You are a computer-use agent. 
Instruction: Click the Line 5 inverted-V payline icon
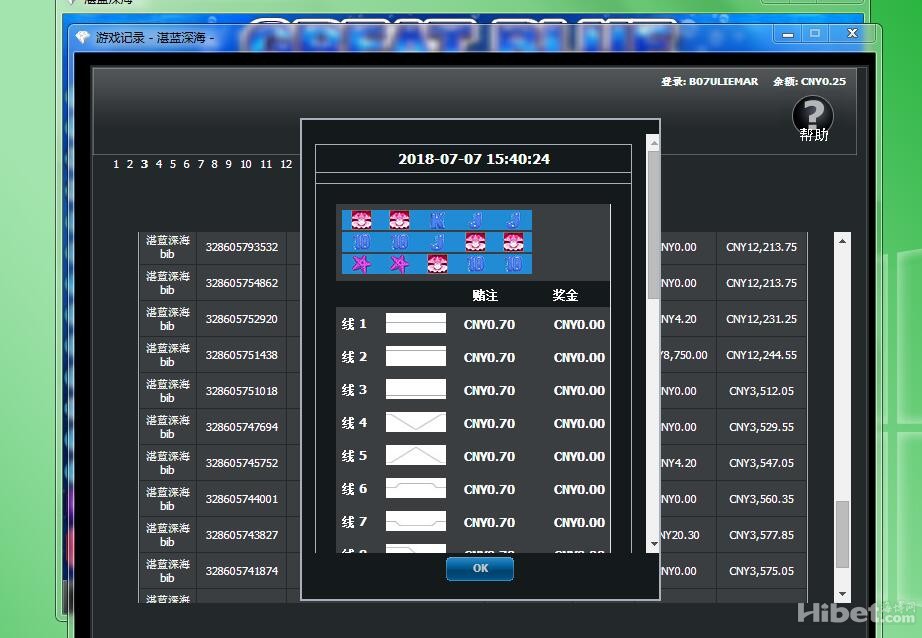(416, 456)
